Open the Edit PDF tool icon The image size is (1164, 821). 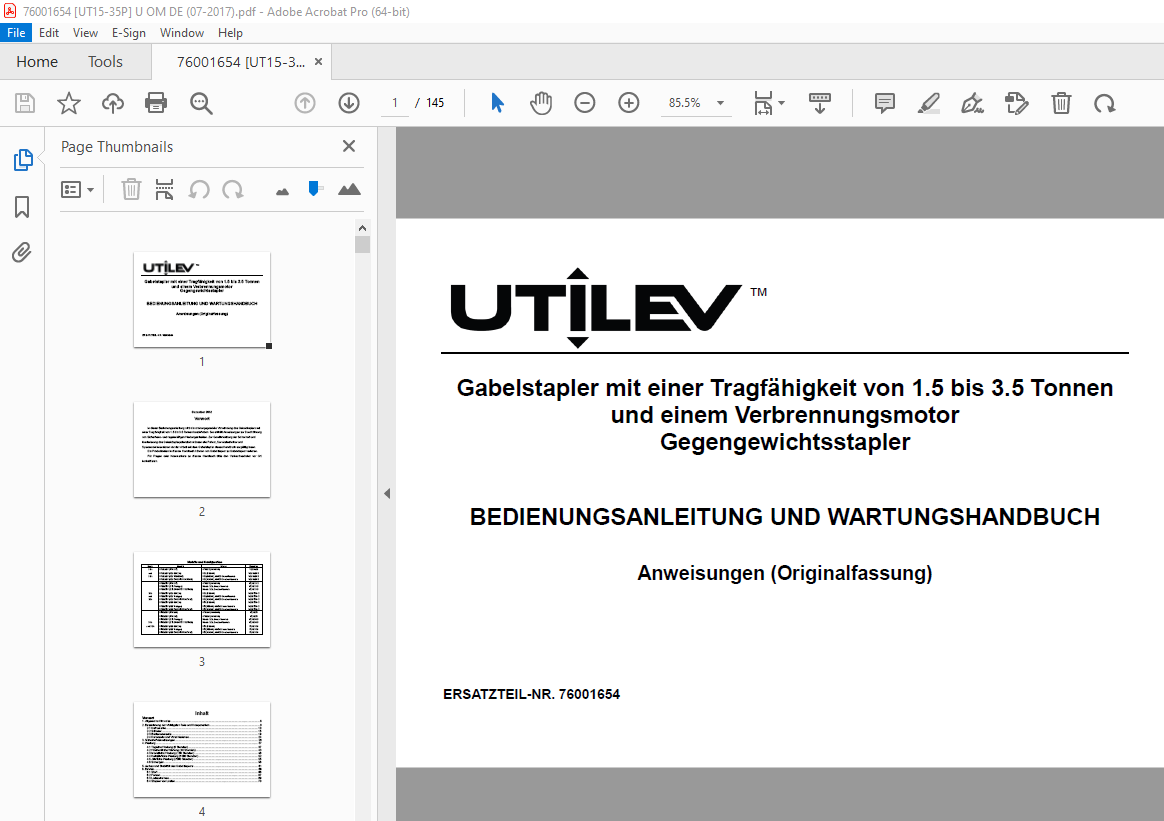(1016, 103)
